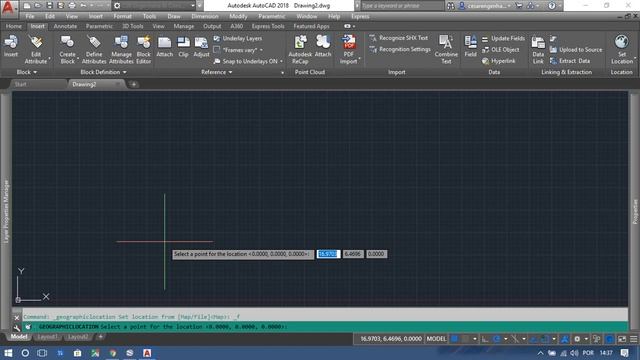Screen dimensions: 640x360
Task: Click the search keyword field in title bar
Action: (x=402, y=6)
